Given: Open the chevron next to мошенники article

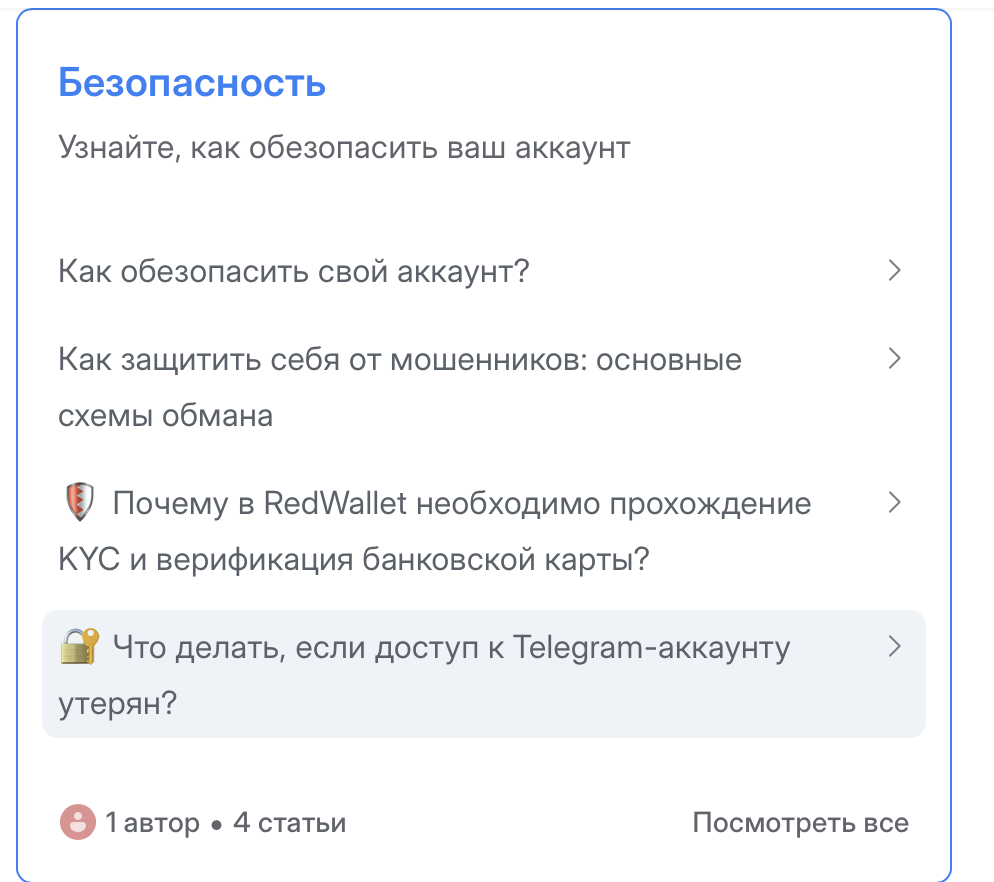Looking at the screenshot, I should coord(895,359).
